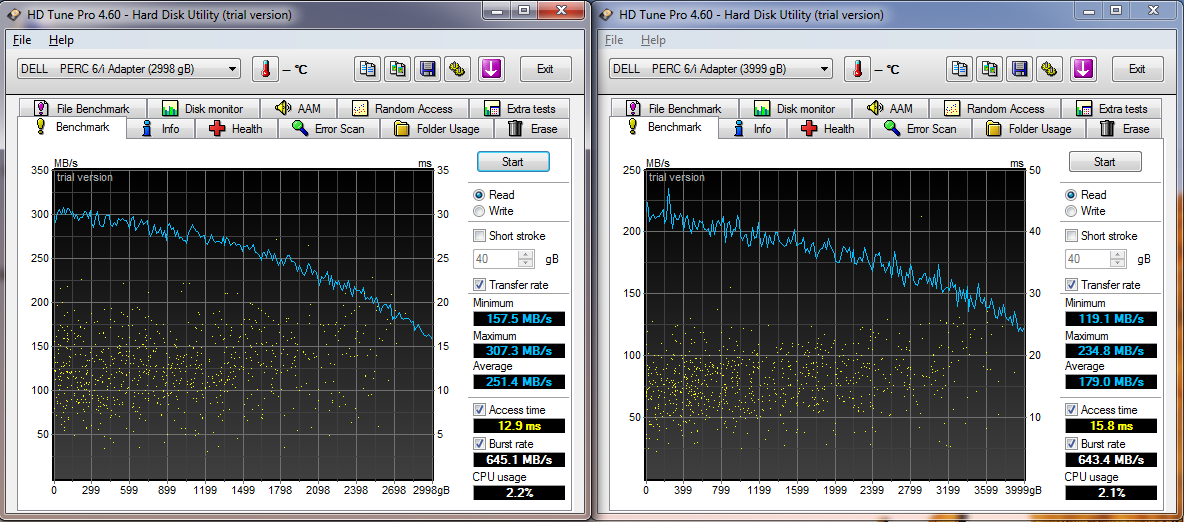The height and width of the screenshot is (522, 1184).
Task: Toggle Access time checkbox in right window
Action: [x=1071, y=409]
